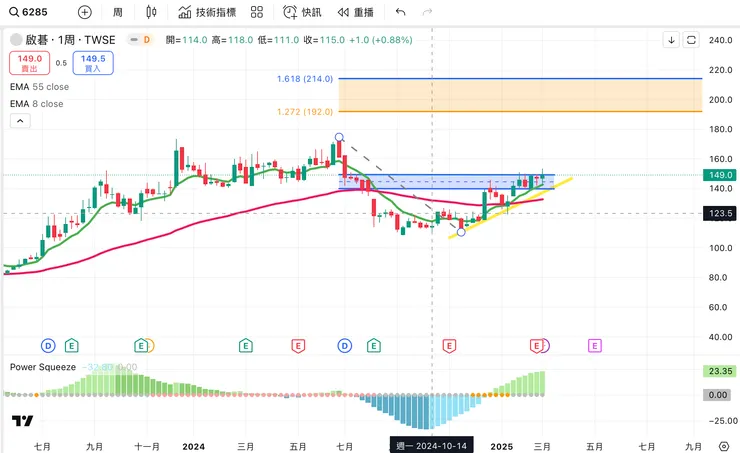Open the technical indicators menu
Viewport: 740px width, 453px height.
click(x=207, y=12)
